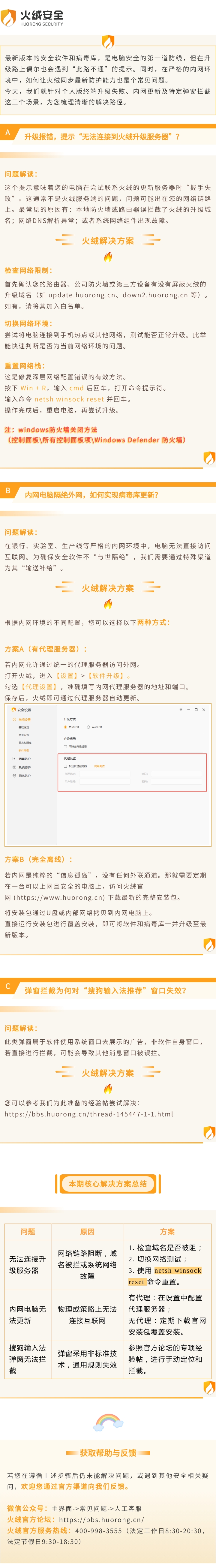The image size is (216, 1568).
Task: Click the 常规设置 gear icon in sidebar
Action: [15, 719]
